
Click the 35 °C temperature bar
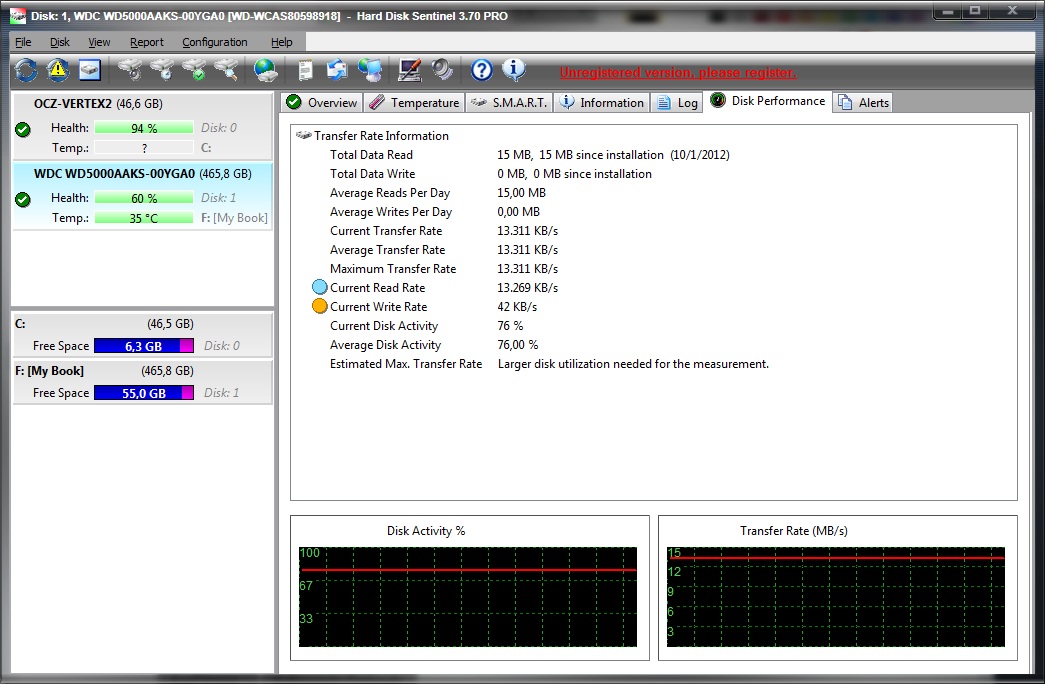tap(144, 218)
